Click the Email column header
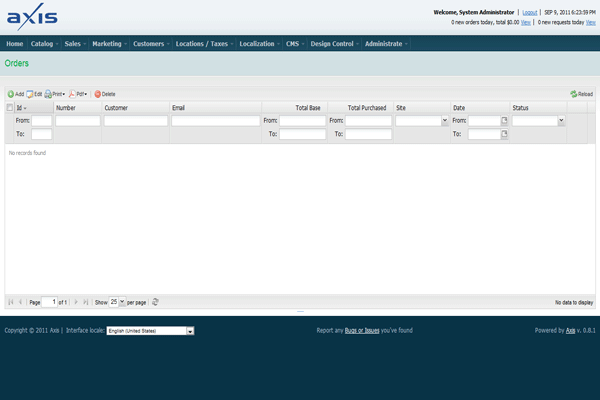 (x=215, y=108)
